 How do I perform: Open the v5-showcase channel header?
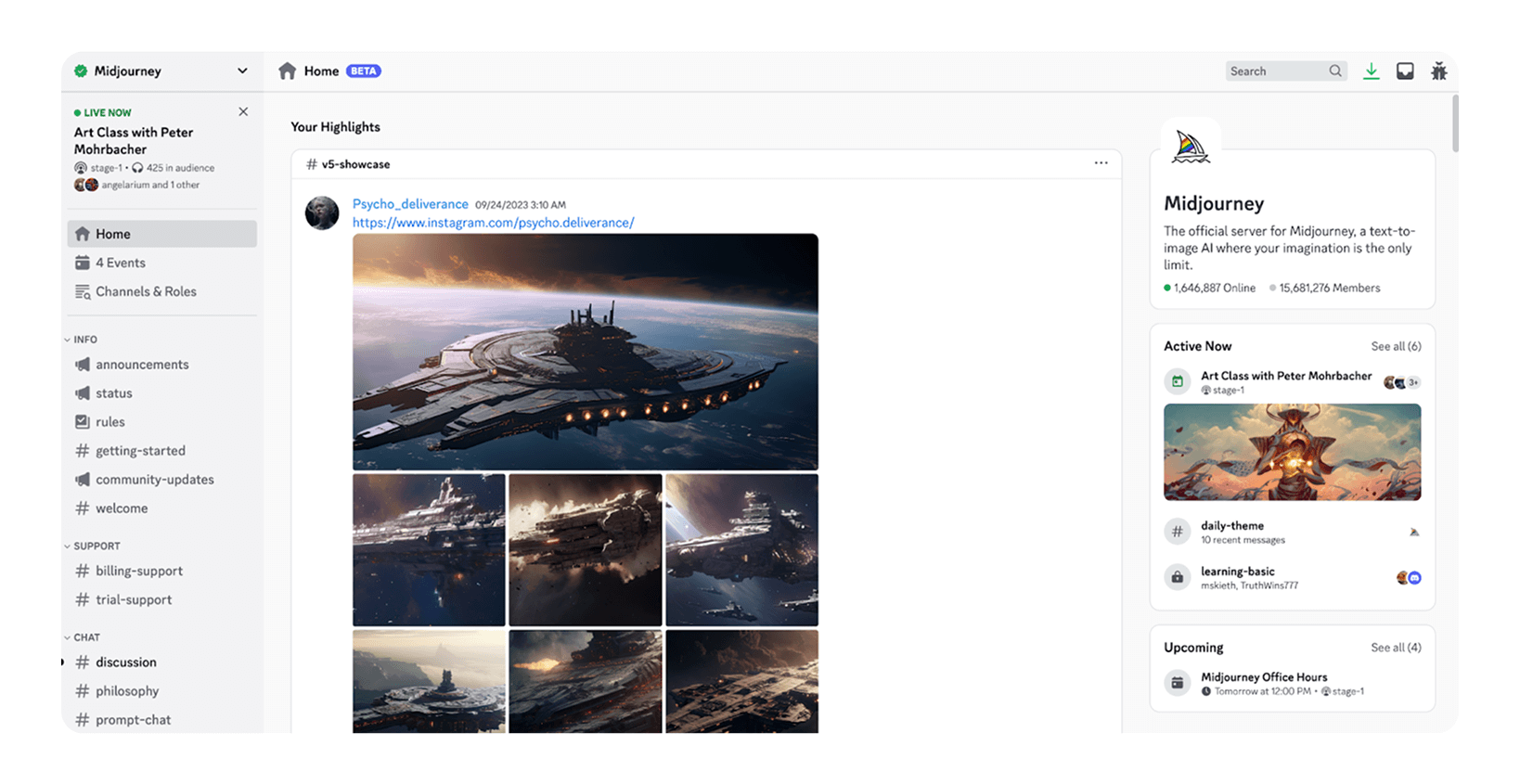point(348,164)
